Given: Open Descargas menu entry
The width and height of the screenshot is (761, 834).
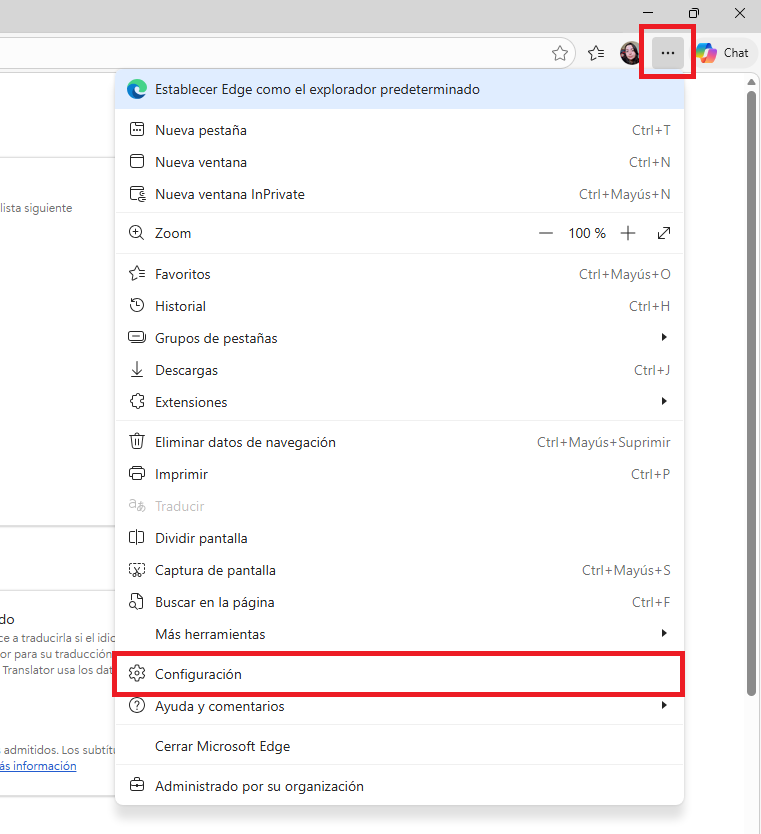Looking at the screenshot, I should [399, 370].
